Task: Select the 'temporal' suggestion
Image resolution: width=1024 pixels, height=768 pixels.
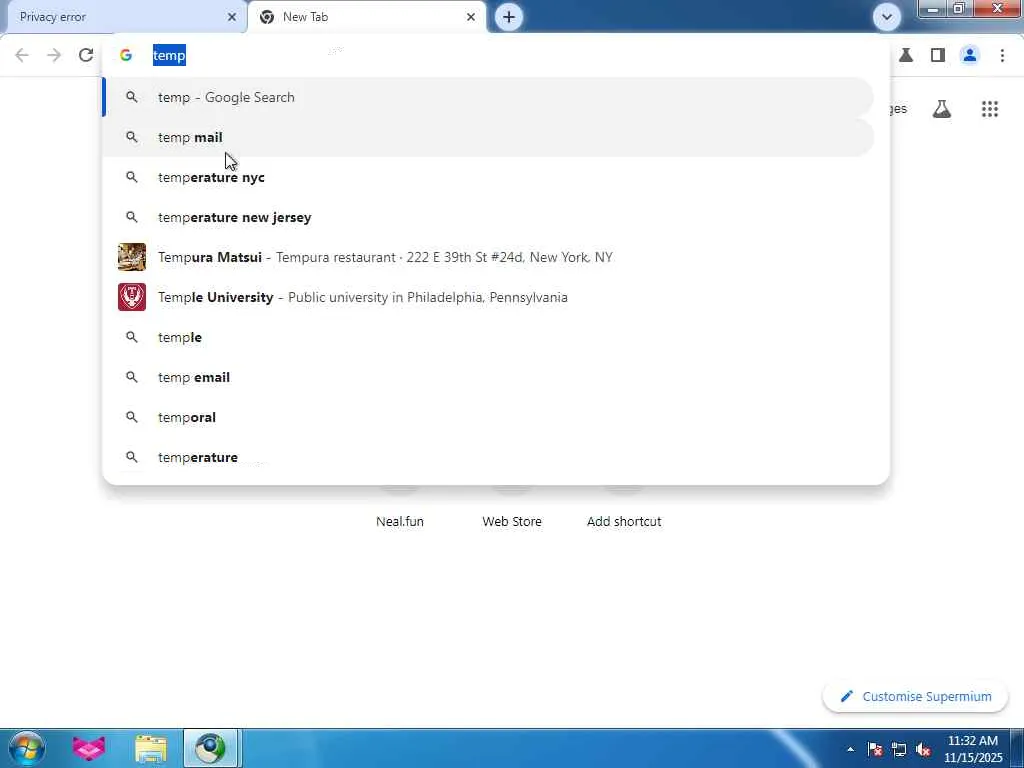Action: coord(488,417)
